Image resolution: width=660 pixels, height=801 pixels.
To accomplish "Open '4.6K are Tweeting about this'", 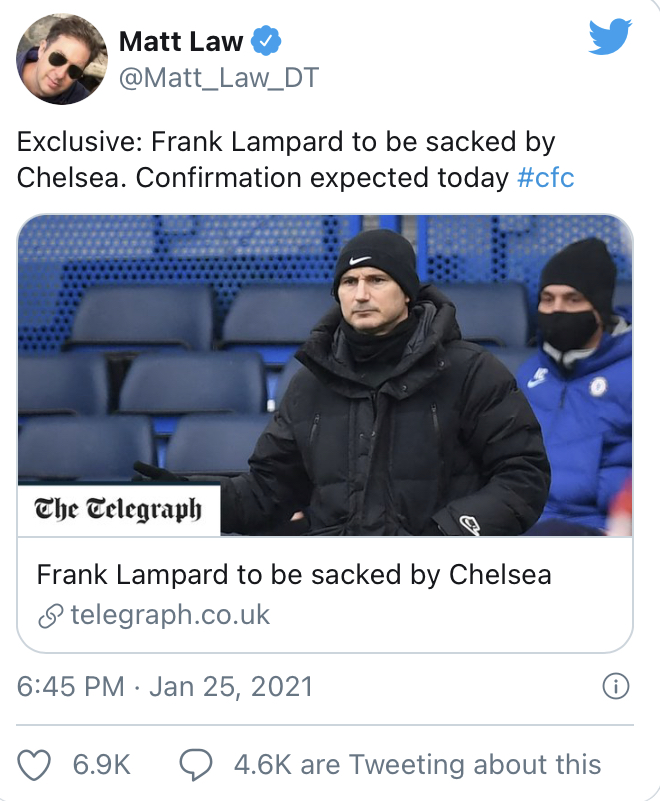I will pos(417,765).
